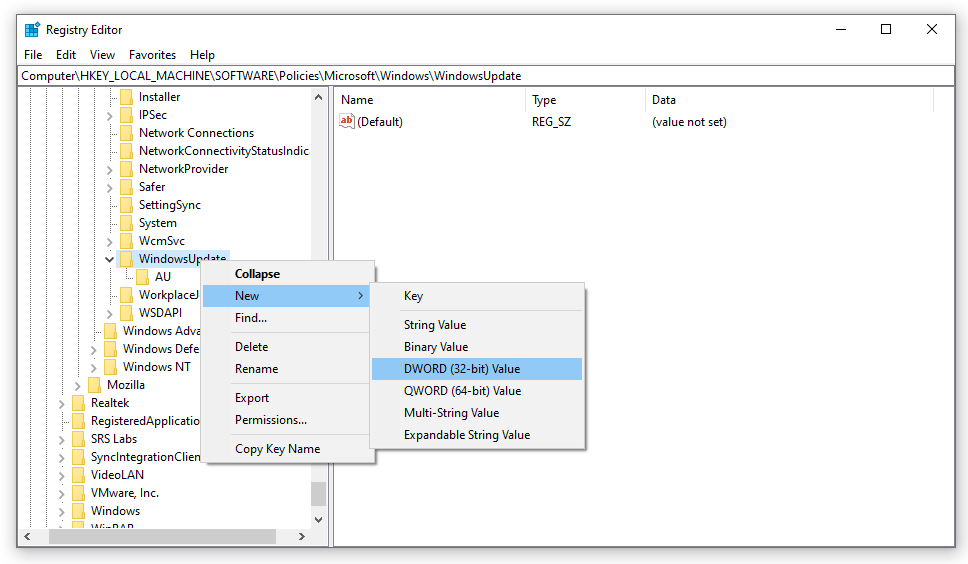This screenshot has width=968, height=564.
Task: Choose Find... in the context menu
Action: (288, 318)
